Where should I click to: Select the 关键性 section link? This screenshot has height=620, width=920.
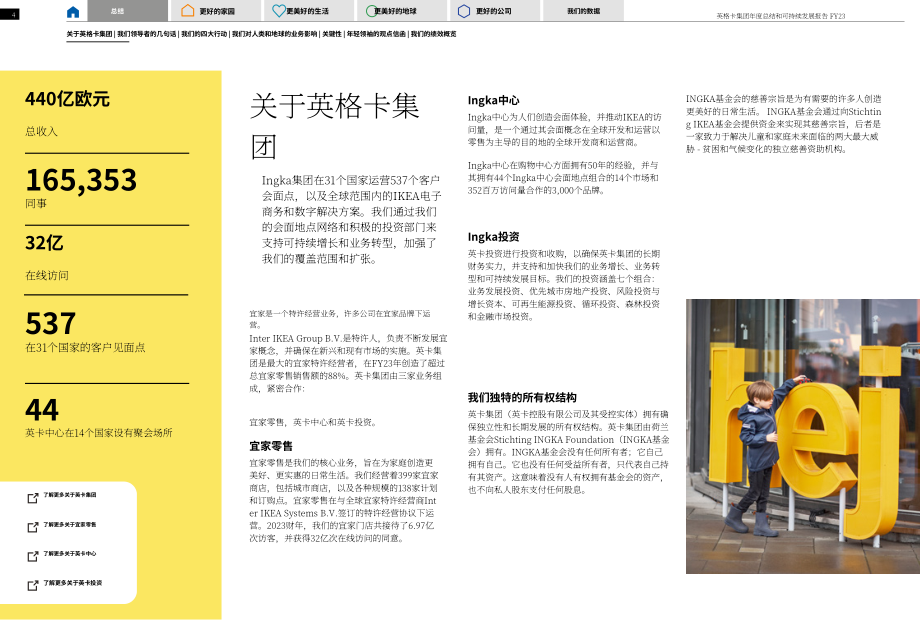point(332,34)
